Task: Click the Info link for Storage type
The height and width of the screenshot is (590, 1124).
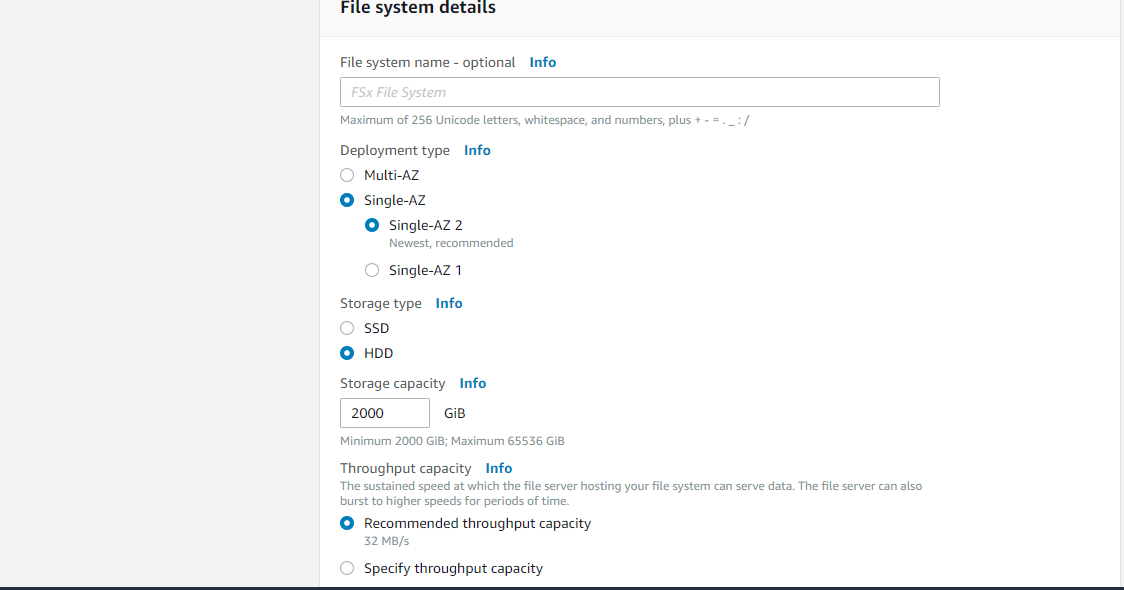Action: tap(449, 303)
